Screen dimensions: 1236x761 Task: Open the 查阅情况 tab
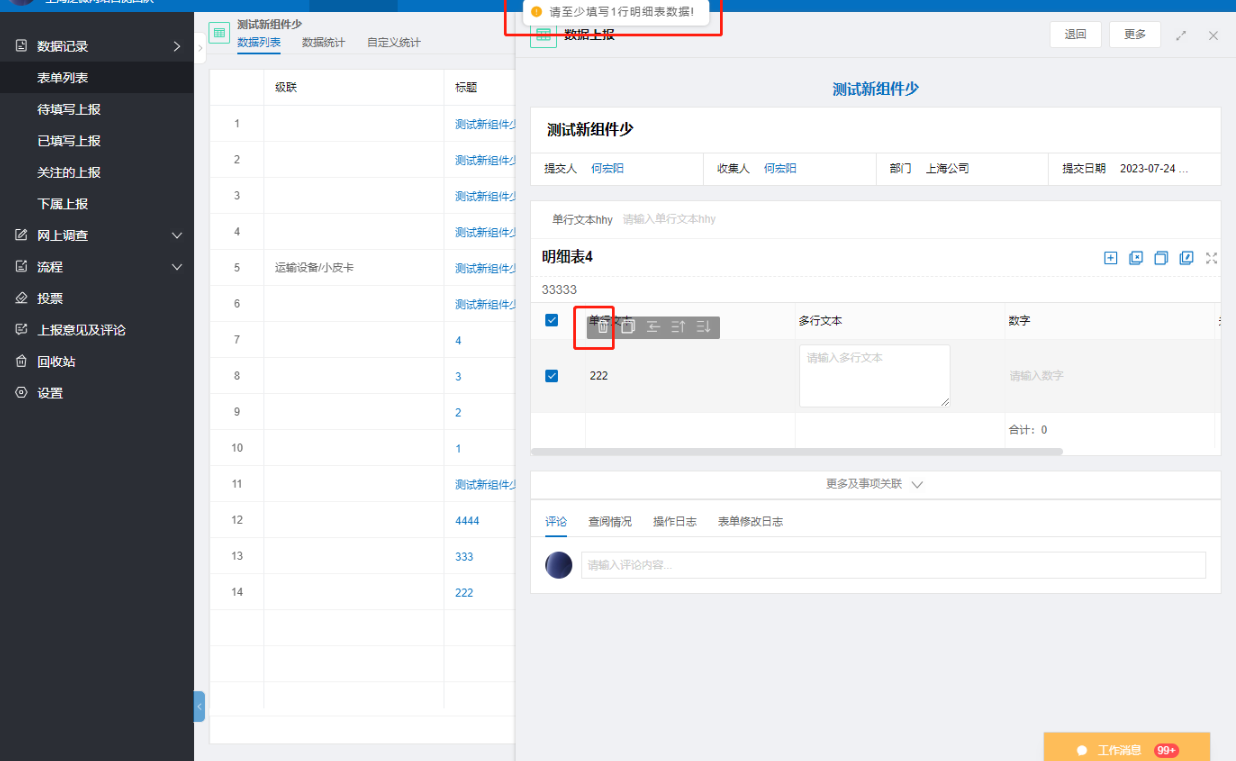[610, 521]
